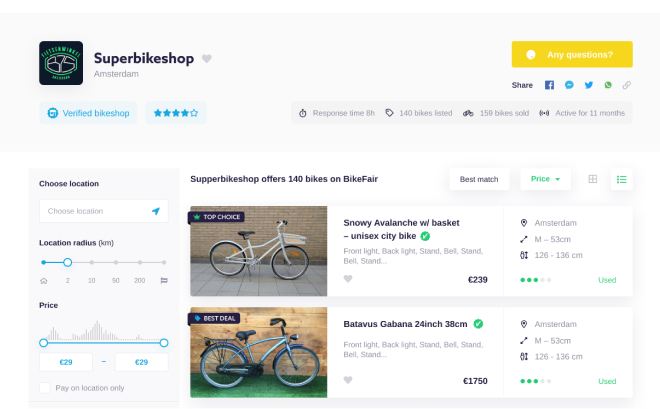Use current location arrow icon
This screenshot has width=660, height=409.
point(156,211)
